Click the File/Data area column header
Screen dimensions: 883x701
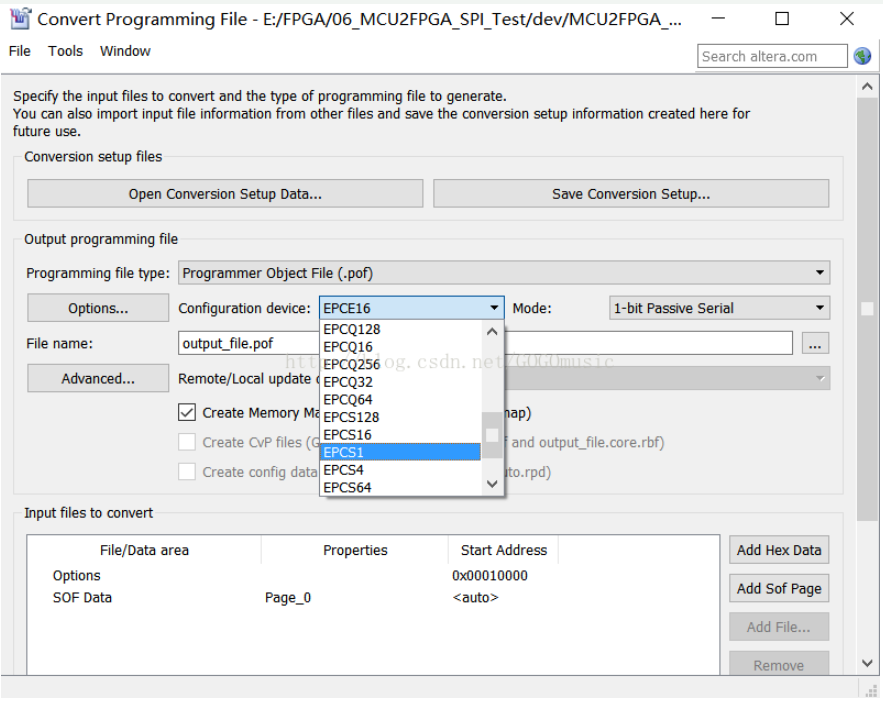coord(144,550)
